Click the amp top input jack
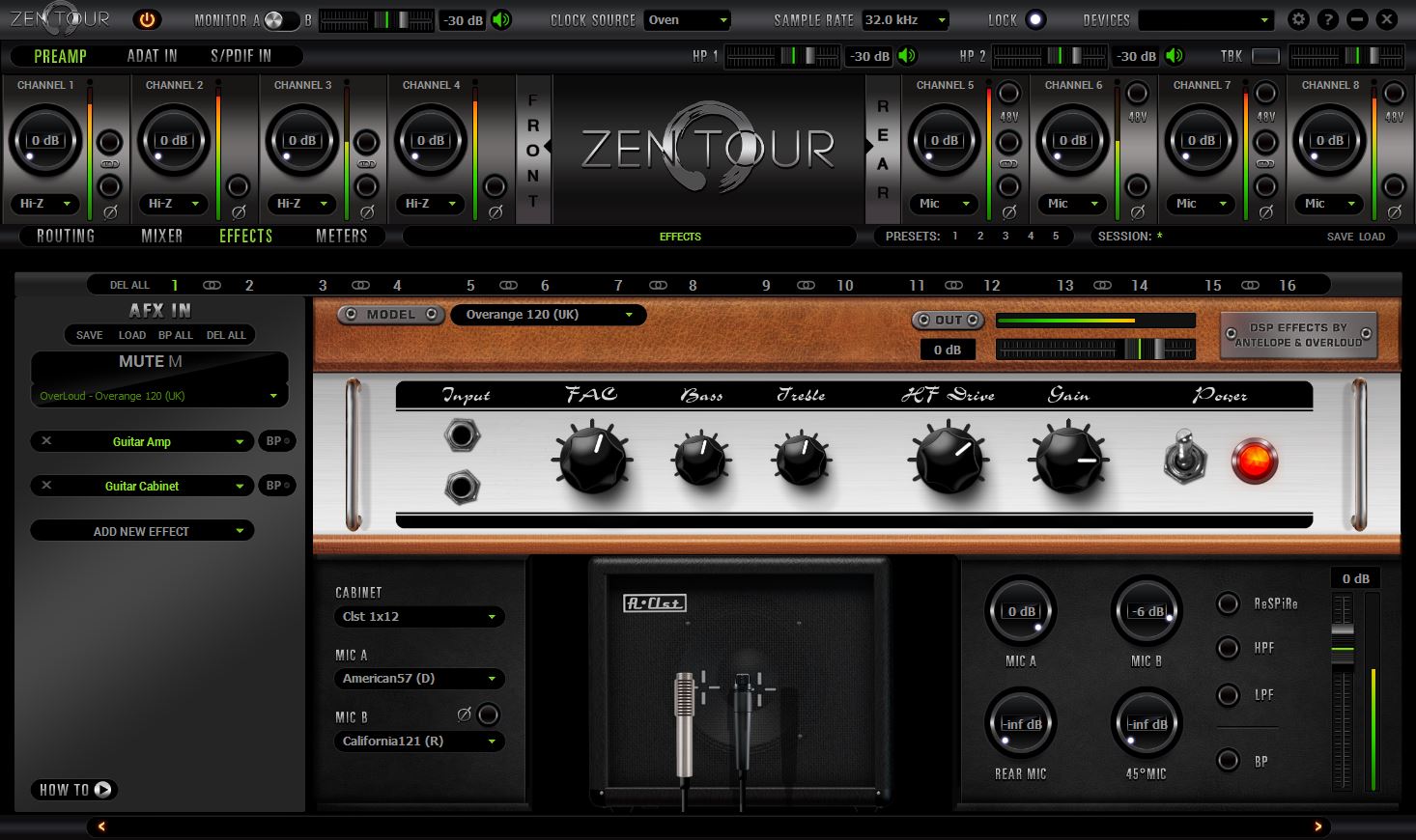1416x840 pixels. (x=462, y=435)
